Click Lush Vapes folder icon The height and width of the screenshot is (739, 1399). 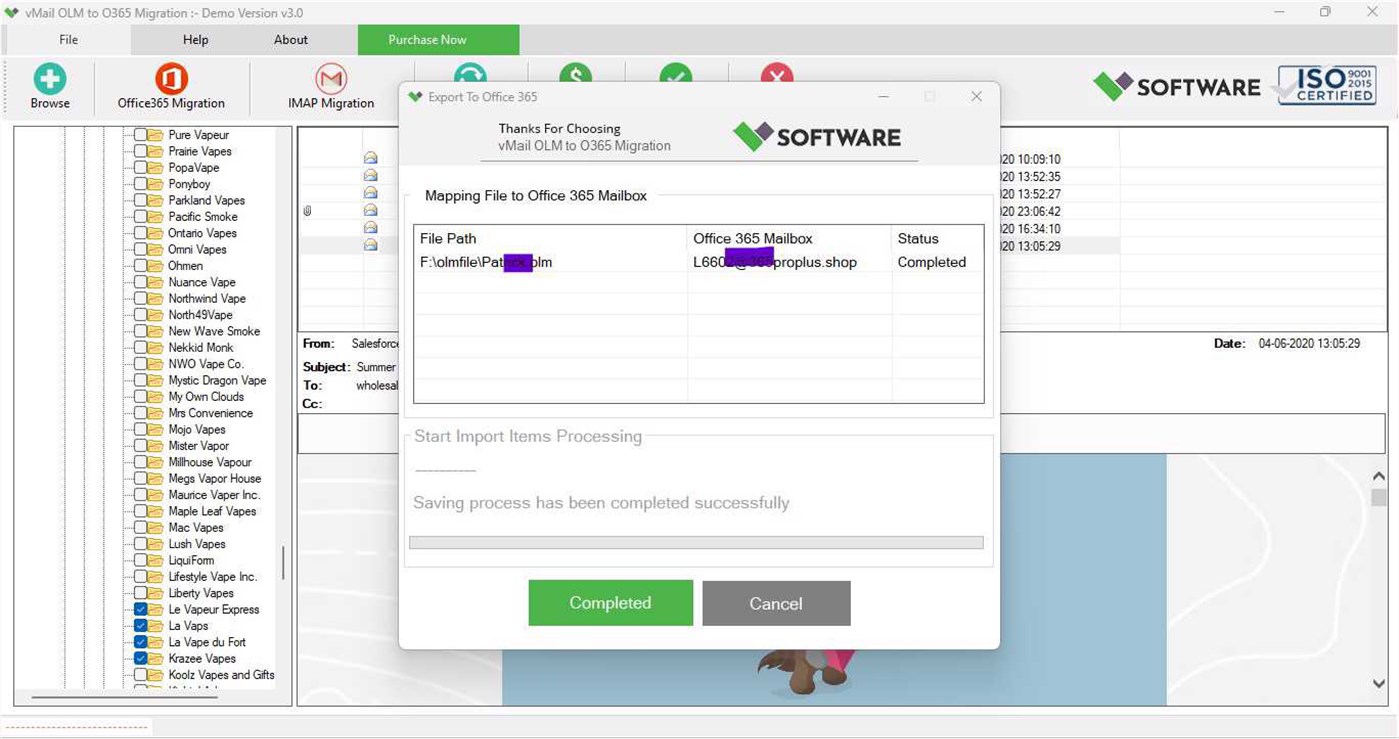coord(156,544)
